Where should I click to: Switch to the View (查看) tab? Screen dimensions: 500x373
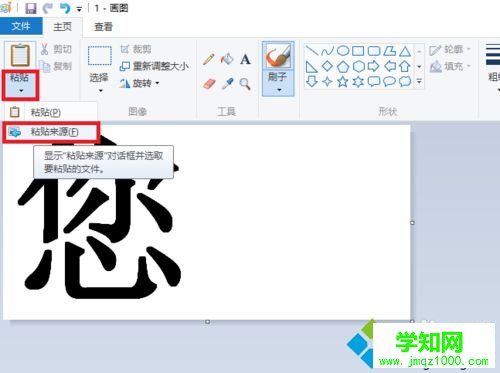(x=103, y=26)
